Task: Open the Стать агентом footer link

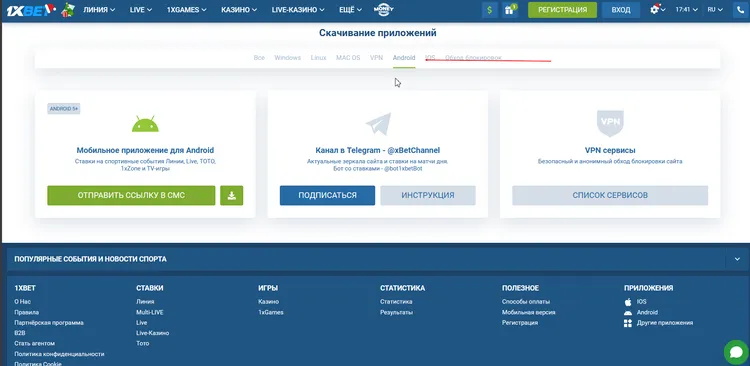Action: [x=34, y=344]
